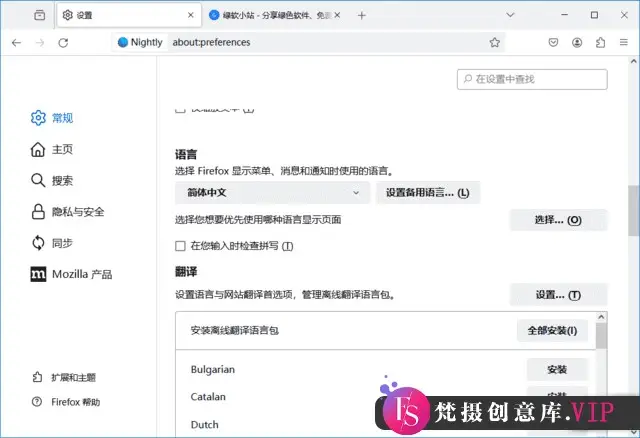
Task: Click the Catalan language row
Action: point(386,397)
